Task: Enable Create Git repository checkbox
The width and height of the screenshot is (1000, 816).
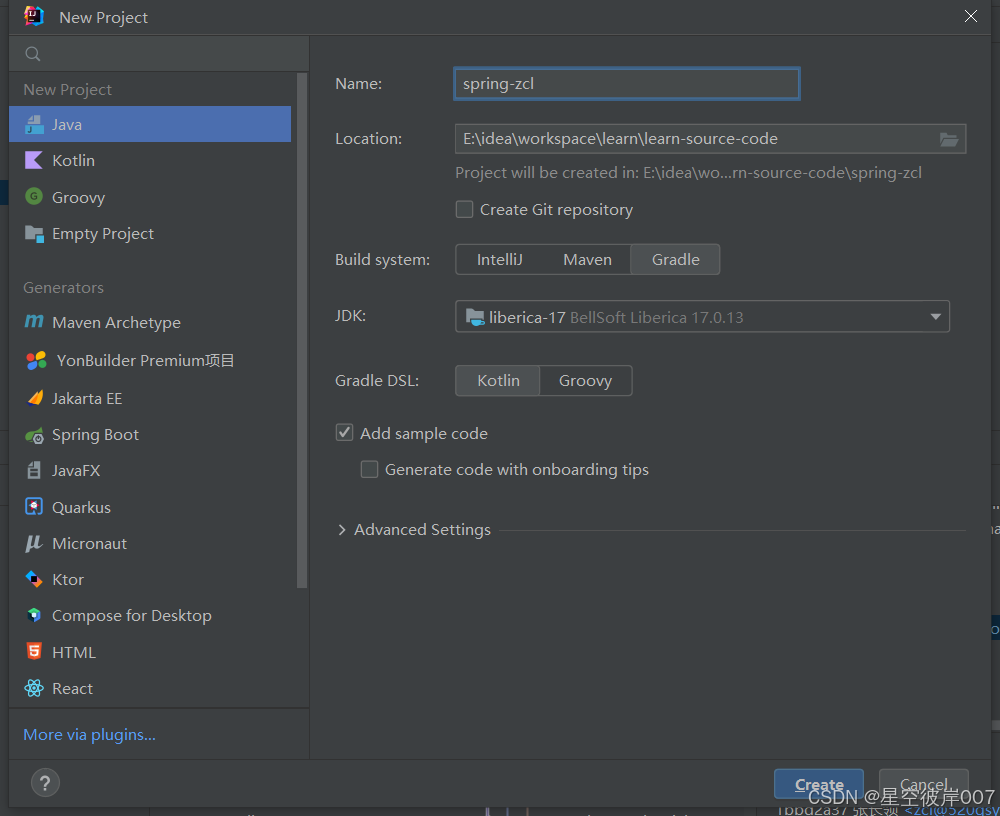Action: tap(464, 209)
